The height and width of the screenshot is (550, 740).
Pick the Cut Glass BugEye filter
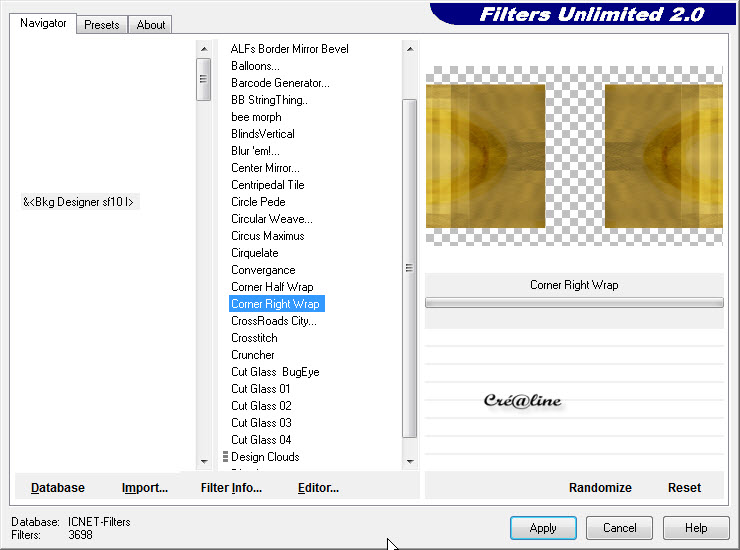pos(275,372)
